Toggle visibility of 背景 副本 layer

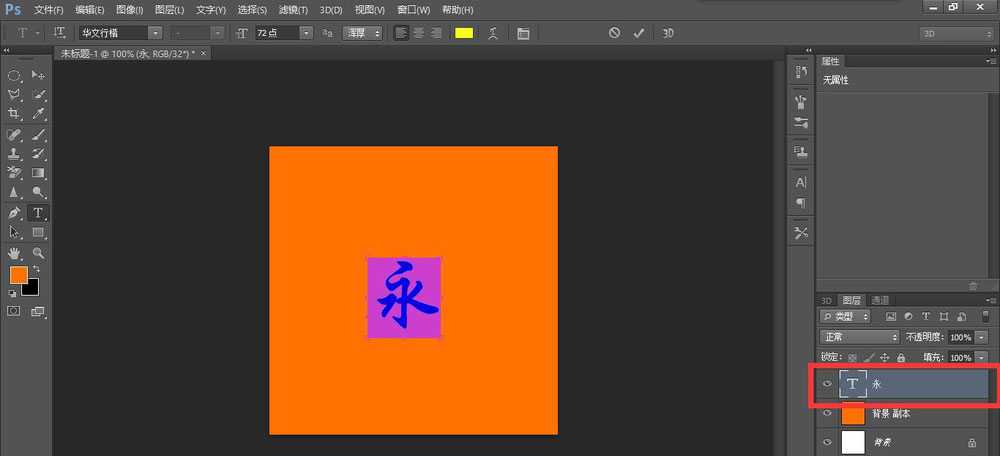[827, 413]
